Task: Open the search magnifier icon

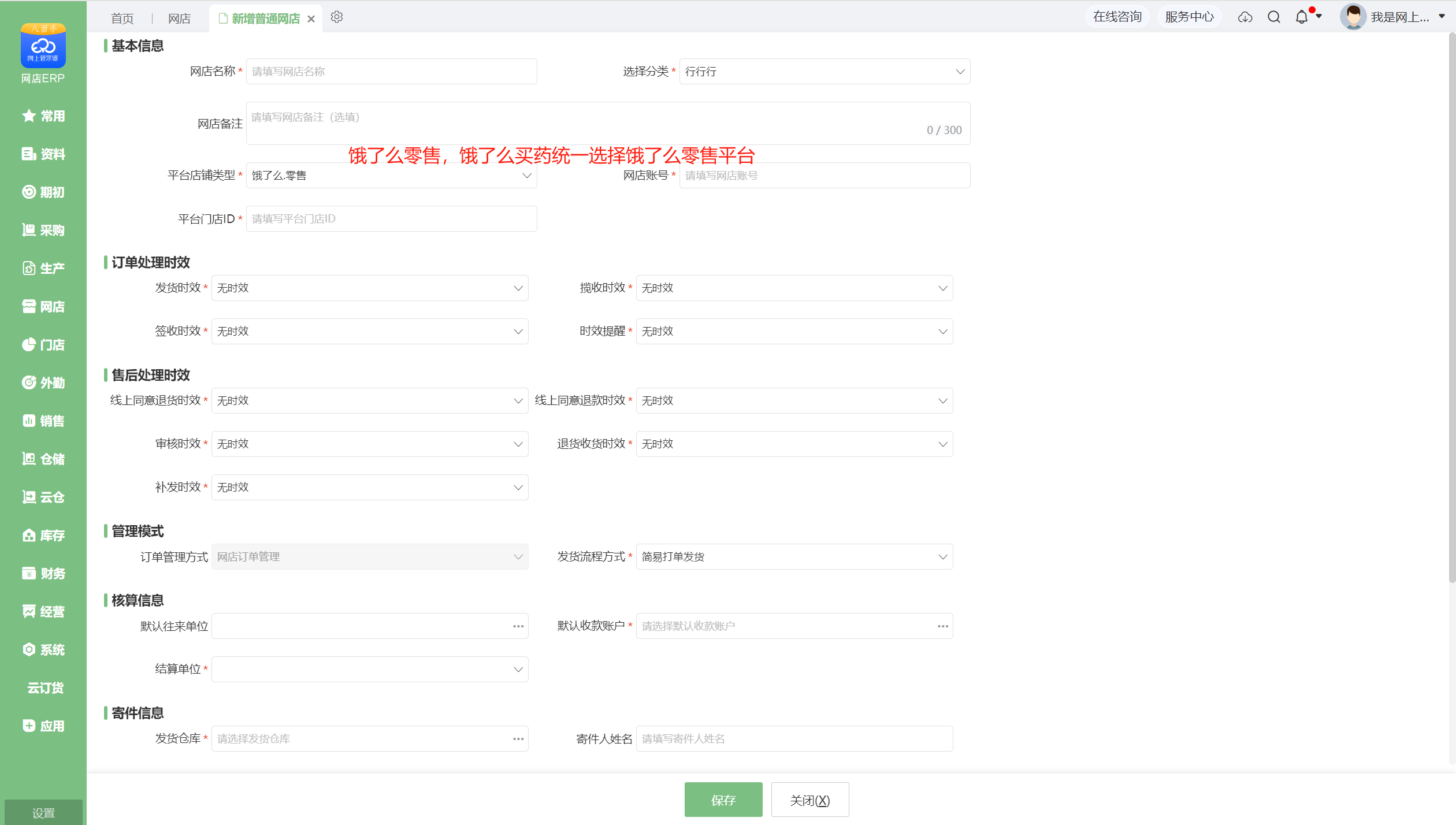Action: (1274, 17)
